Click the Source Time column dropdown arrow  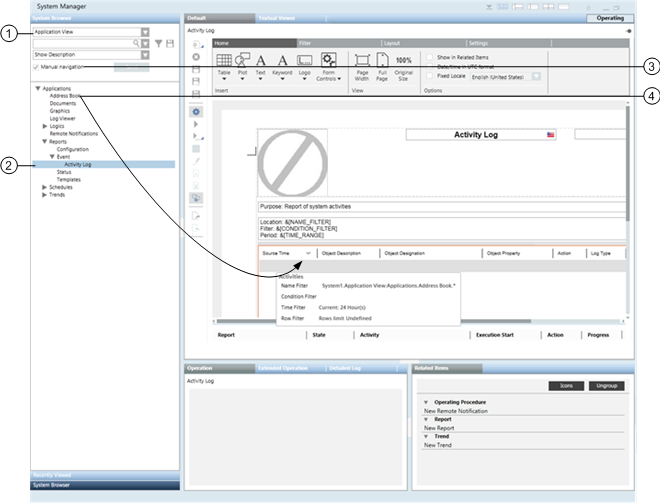click(308, 254)
